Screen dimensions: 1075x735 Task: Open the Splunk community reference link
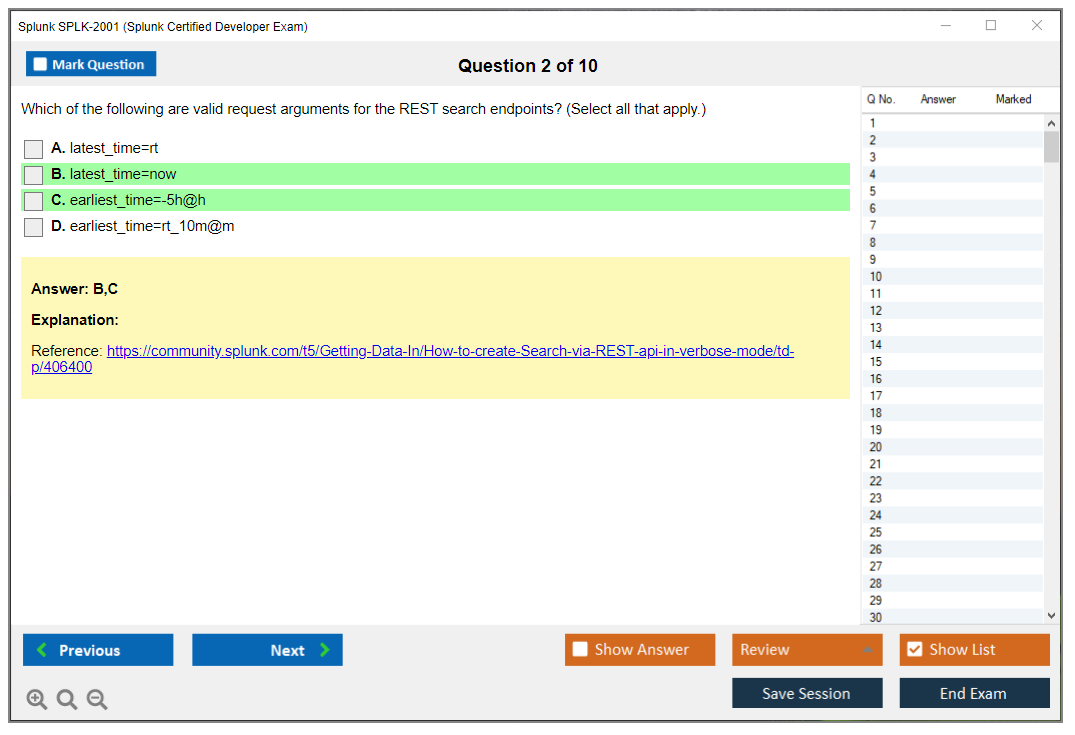[x=450, y=352]
